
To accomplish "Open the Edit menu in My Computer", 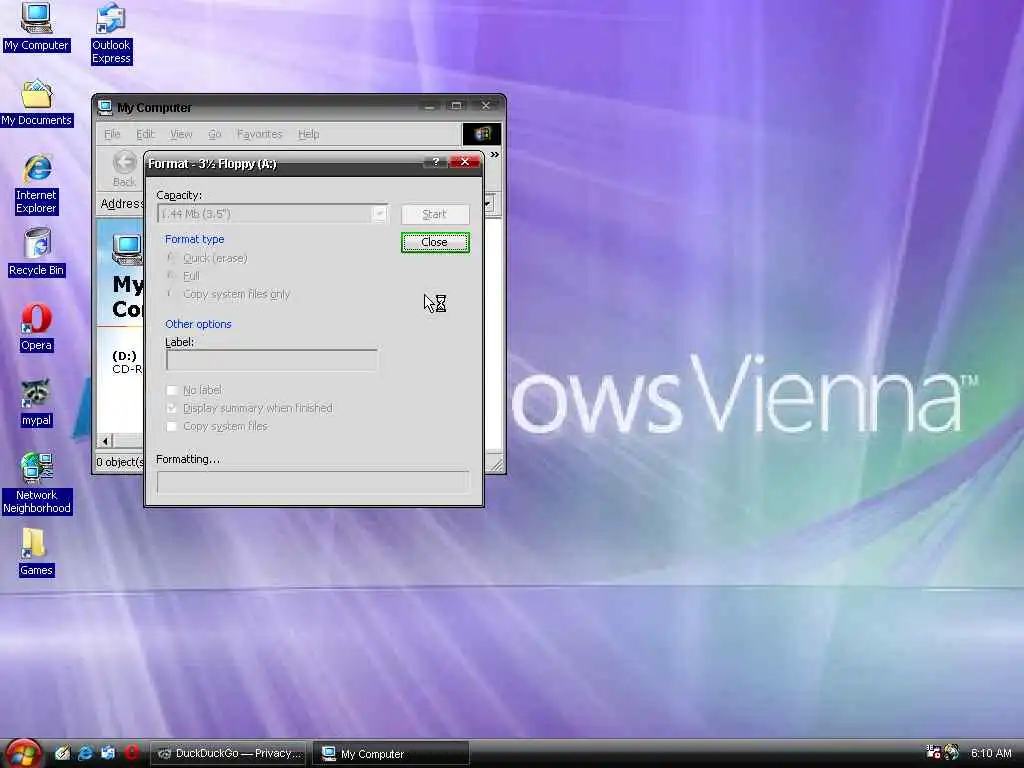I will [x=145, y=134].
